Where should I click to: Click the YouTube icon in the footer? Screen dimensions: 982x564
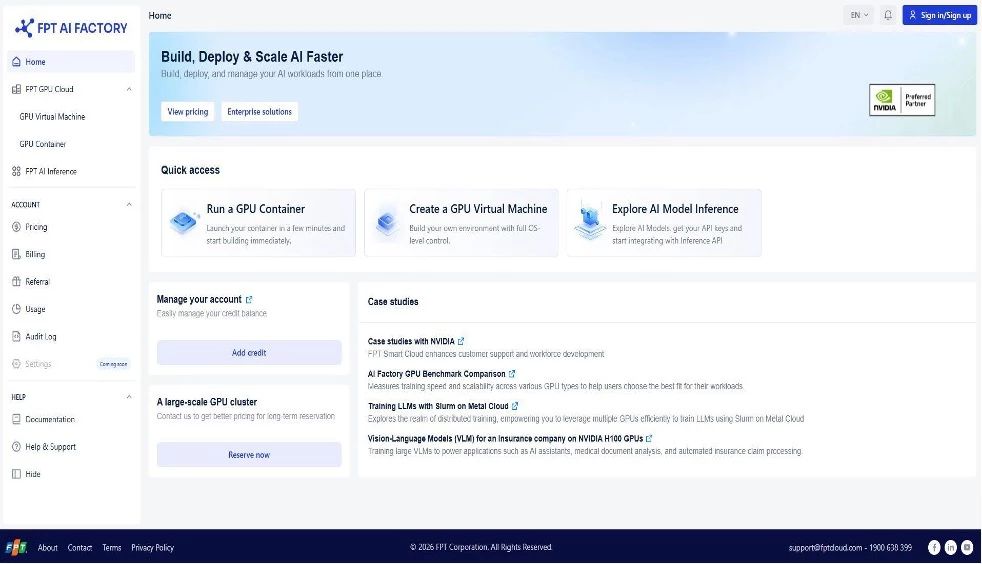(x=968, y=548)
